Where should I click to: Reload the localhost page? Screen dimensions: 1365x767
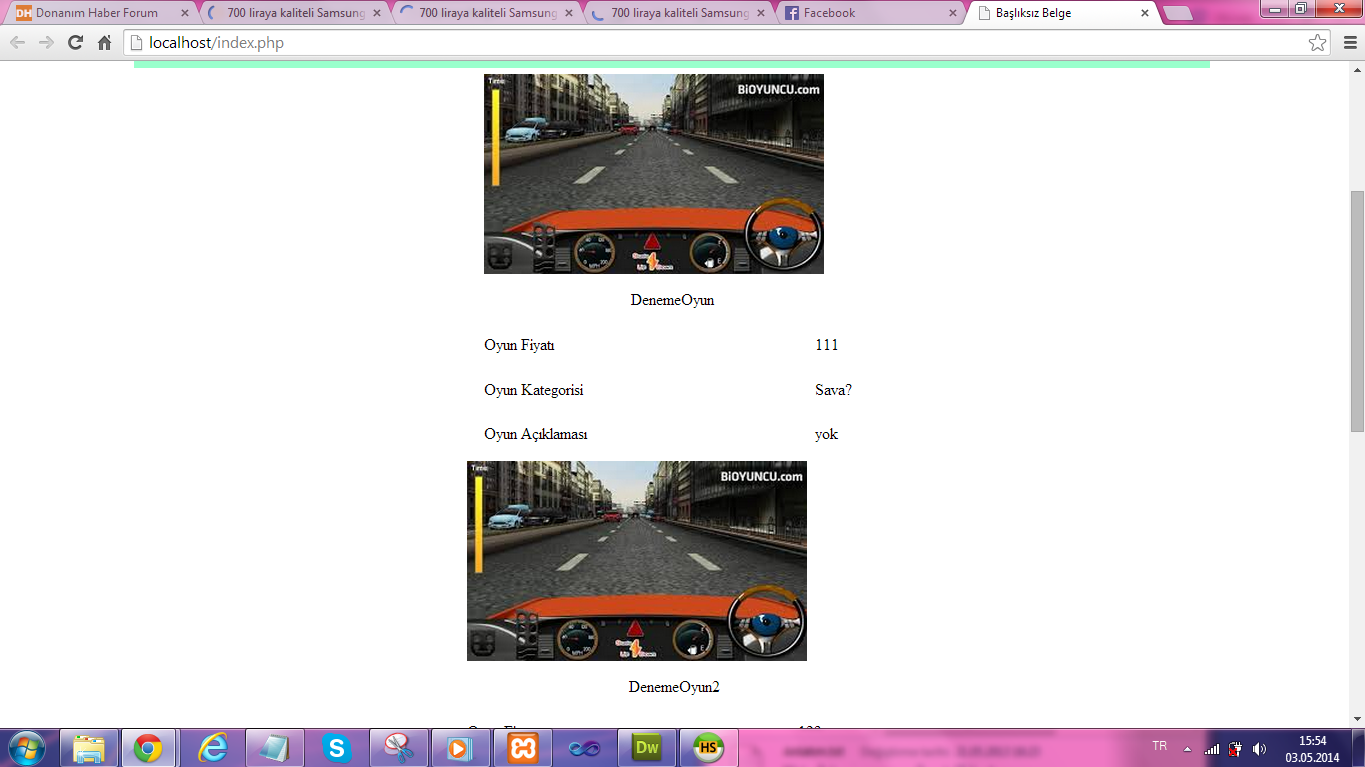[x=75, y=43]
